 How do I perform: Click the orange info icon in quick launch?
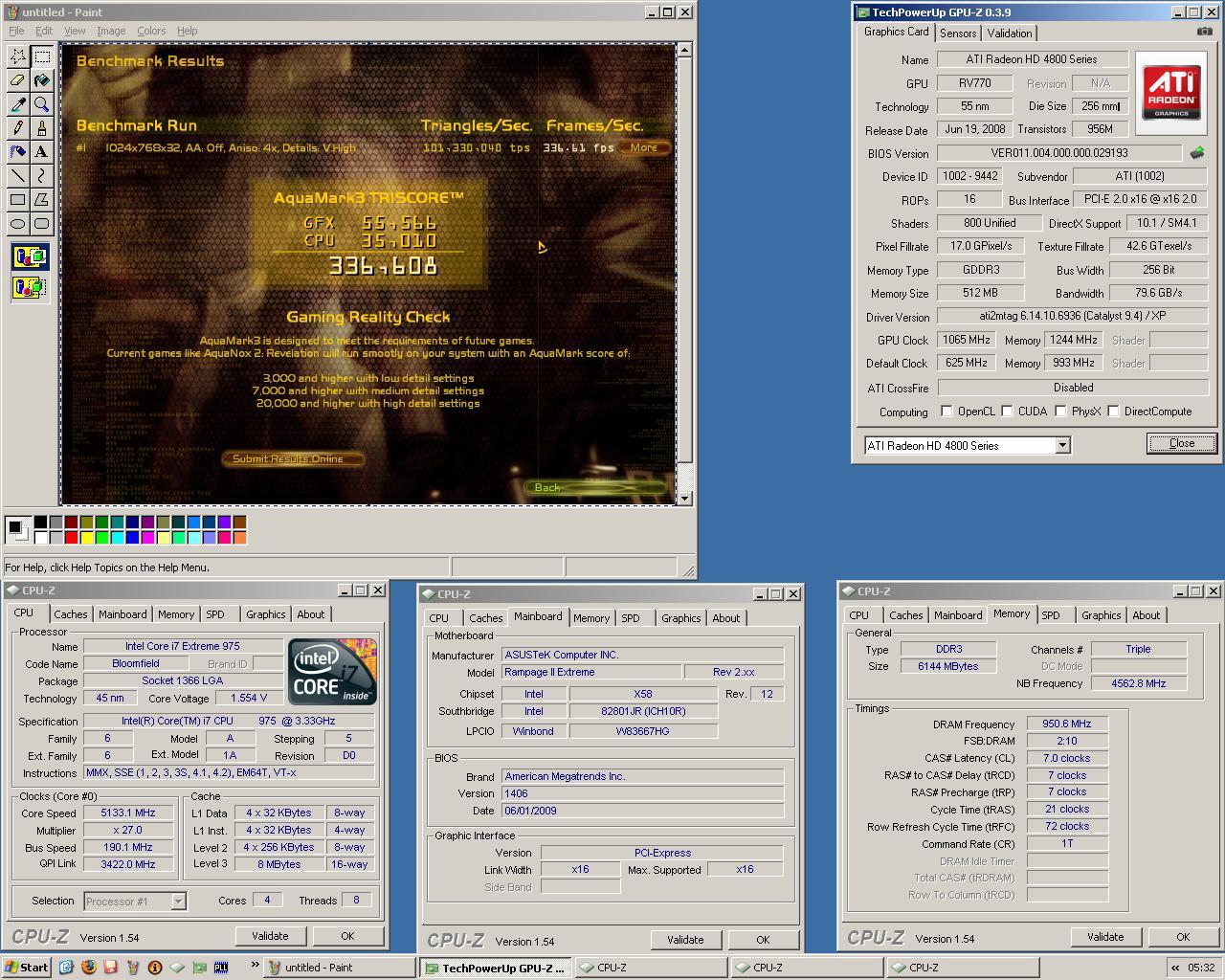pos(155,967)
